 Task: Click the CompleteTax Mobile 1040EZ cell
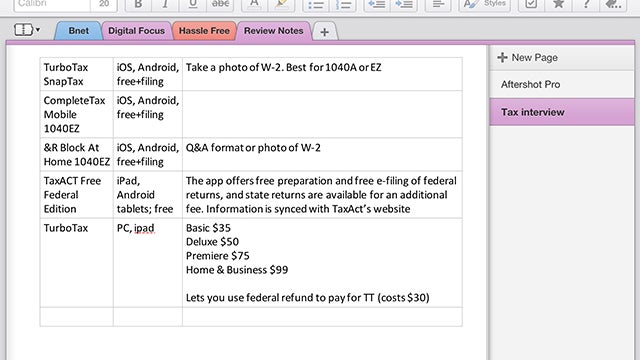tap(77, 114)
